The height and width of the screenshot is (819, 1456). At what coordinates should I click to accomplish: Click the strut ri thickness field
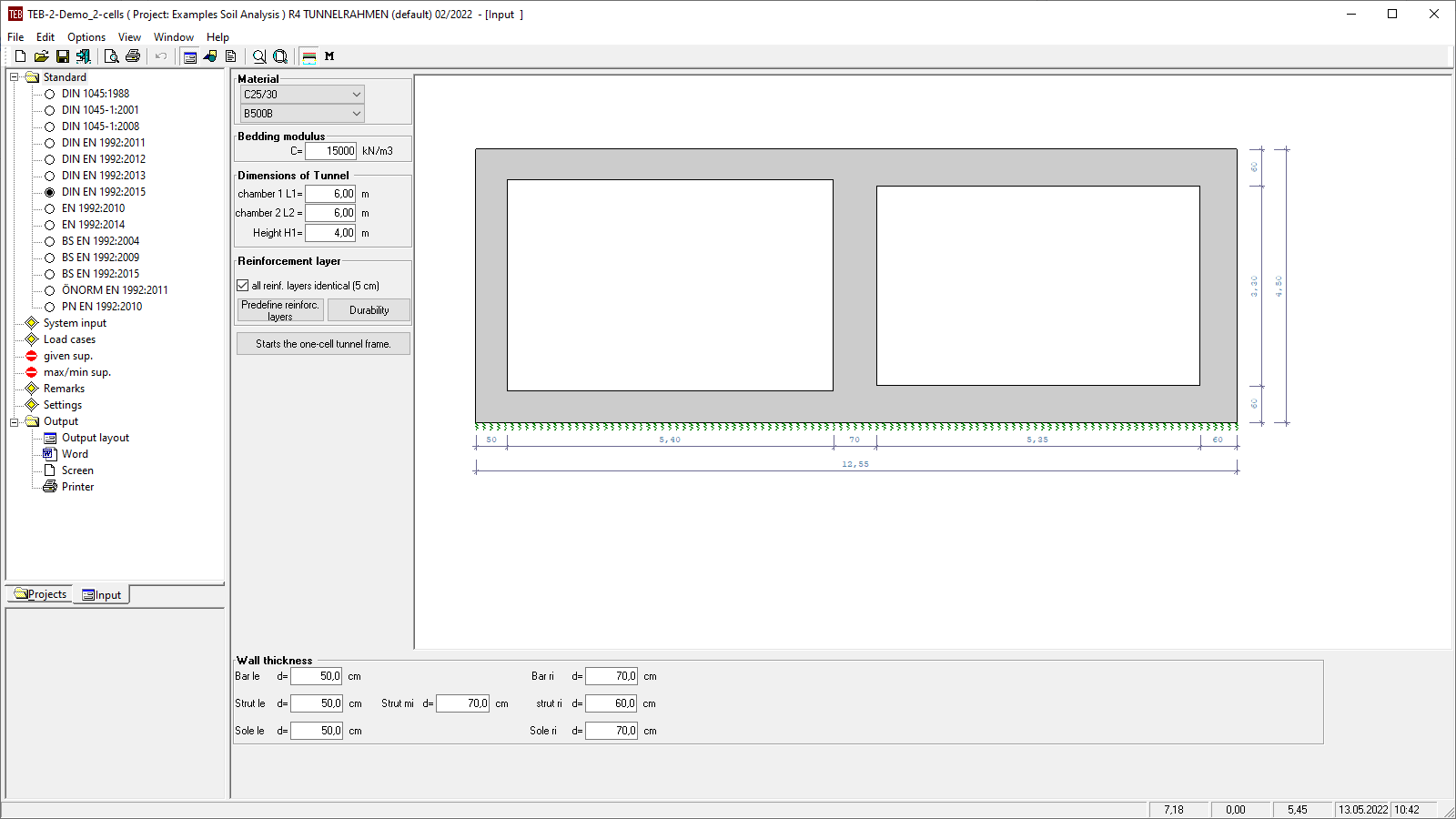(612, 703)
